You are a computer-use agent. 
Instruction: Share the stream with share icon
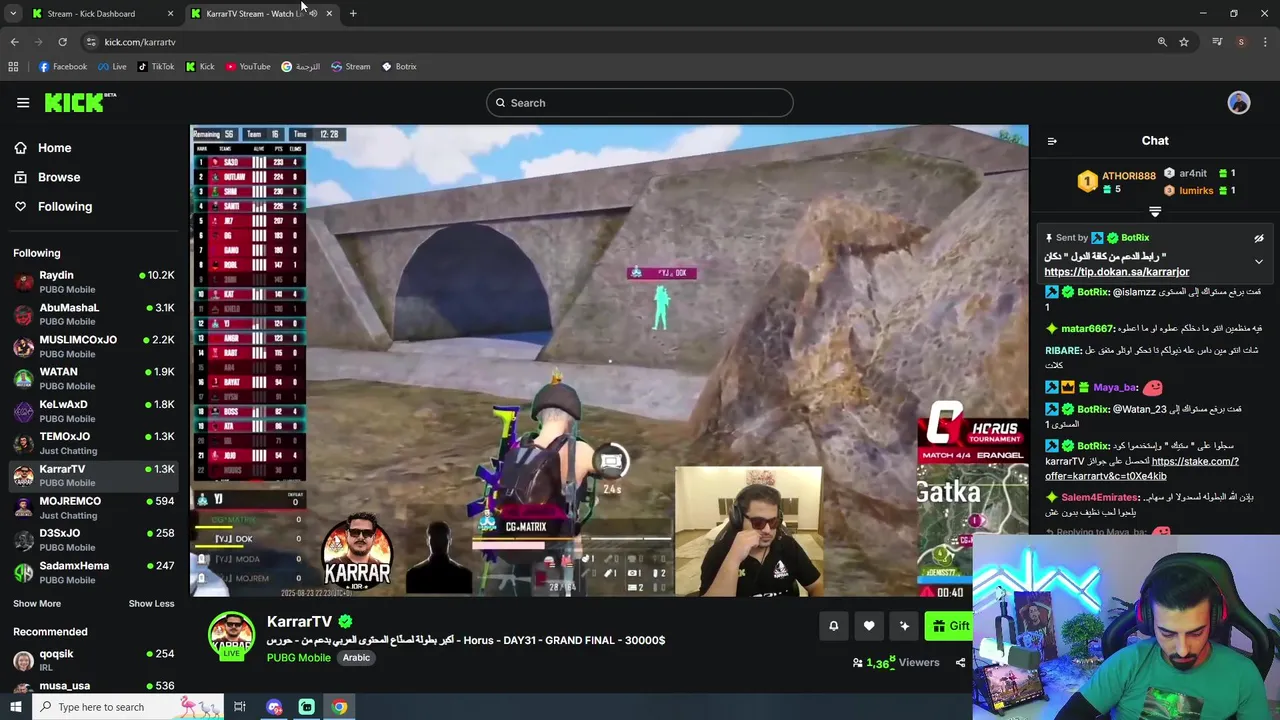(x=960, y=662)
